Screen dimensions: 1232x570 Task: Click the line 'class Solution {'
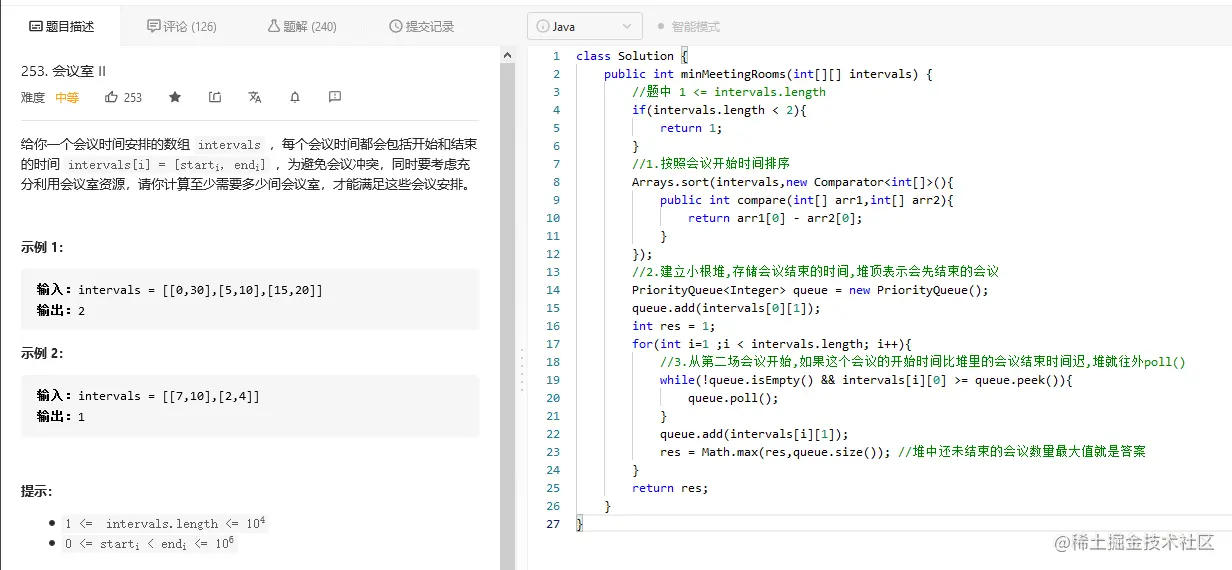point(632,56)
